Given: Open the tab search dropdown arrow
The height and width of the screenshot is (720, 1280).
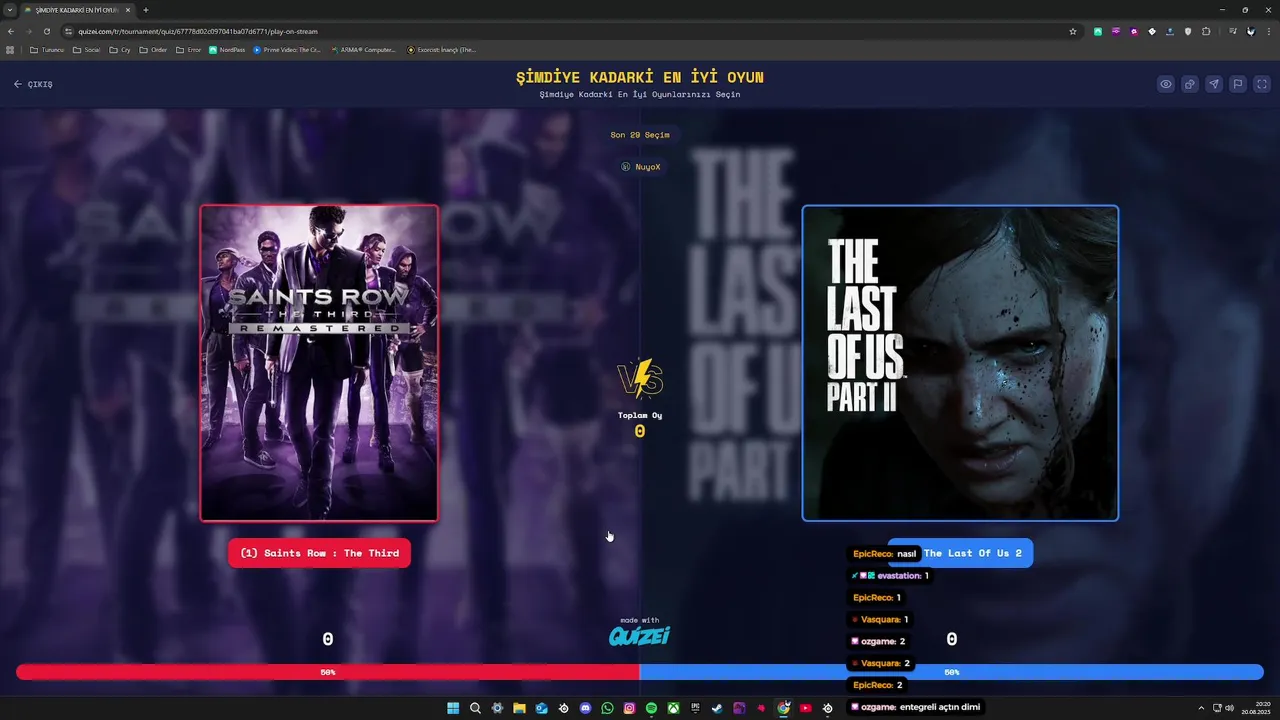Looking at the screenshot, I should click(x=9, y=10).
